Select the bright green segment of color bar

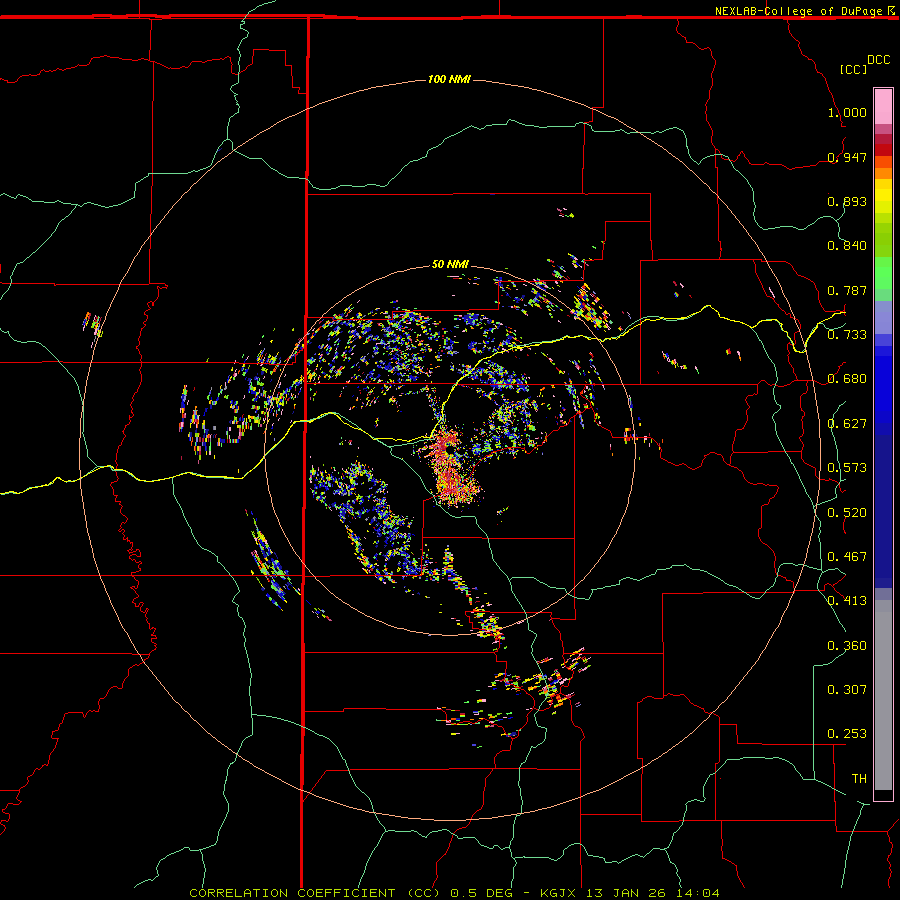click(x=883, y=273)
